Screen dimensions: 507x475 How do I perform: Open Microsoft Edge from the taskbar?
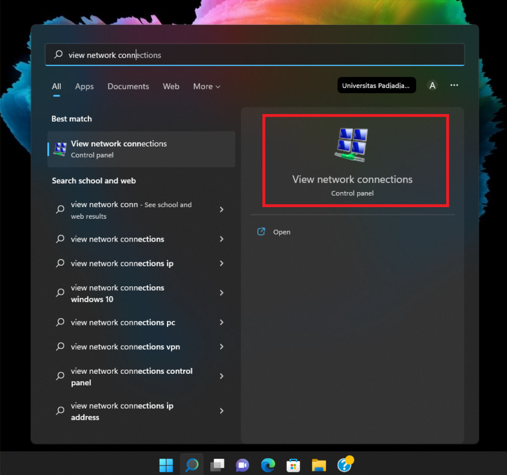click(268, 465)
